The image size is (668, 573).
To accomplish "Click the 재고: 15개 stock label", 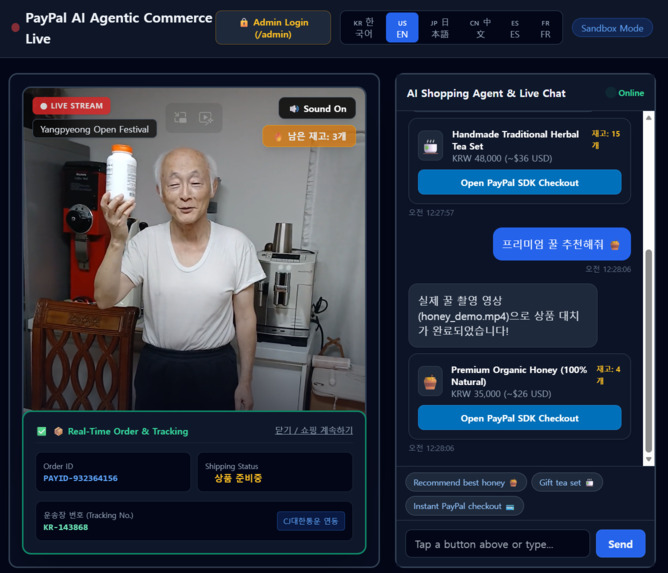I will click(605, 139).
